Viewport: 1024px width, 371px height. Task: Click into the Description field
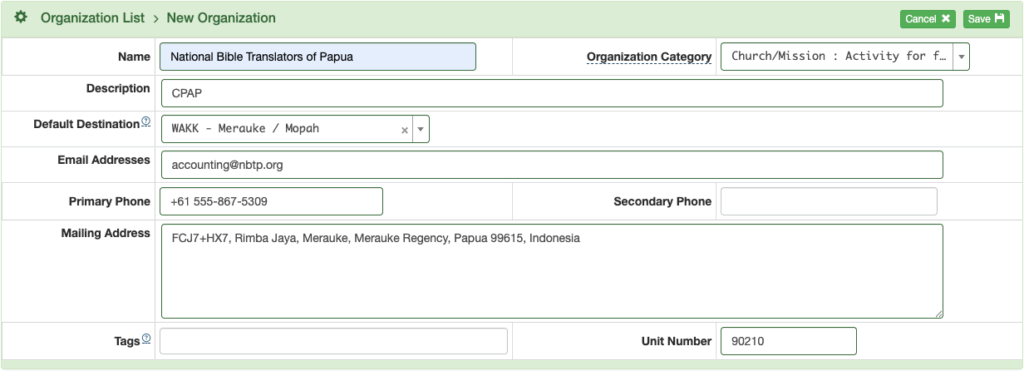pos(552,93)
